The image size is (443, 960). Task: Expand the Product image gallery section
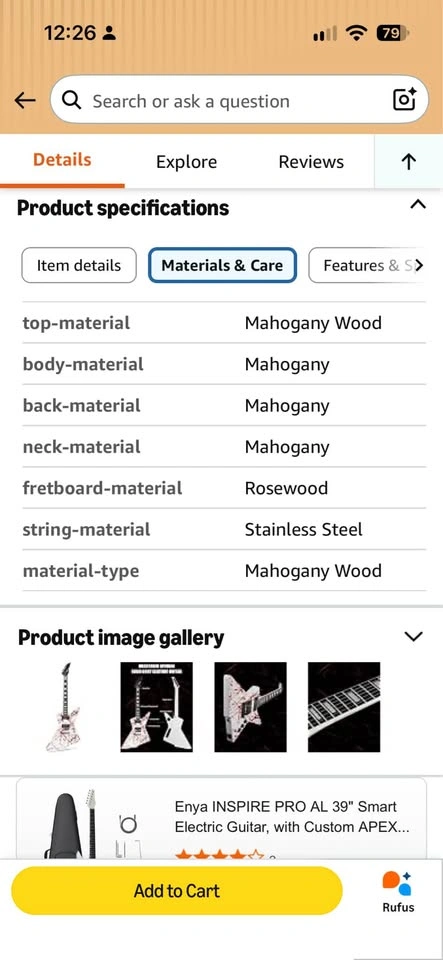tap(414, 637)
